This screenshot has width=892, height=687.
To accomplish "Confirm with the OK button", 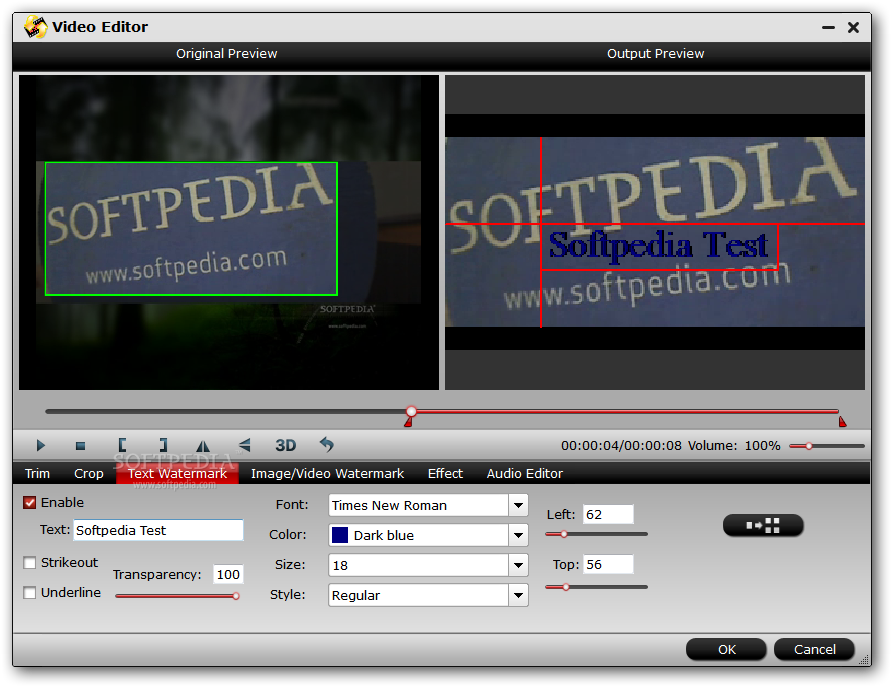I will point(726,649).
